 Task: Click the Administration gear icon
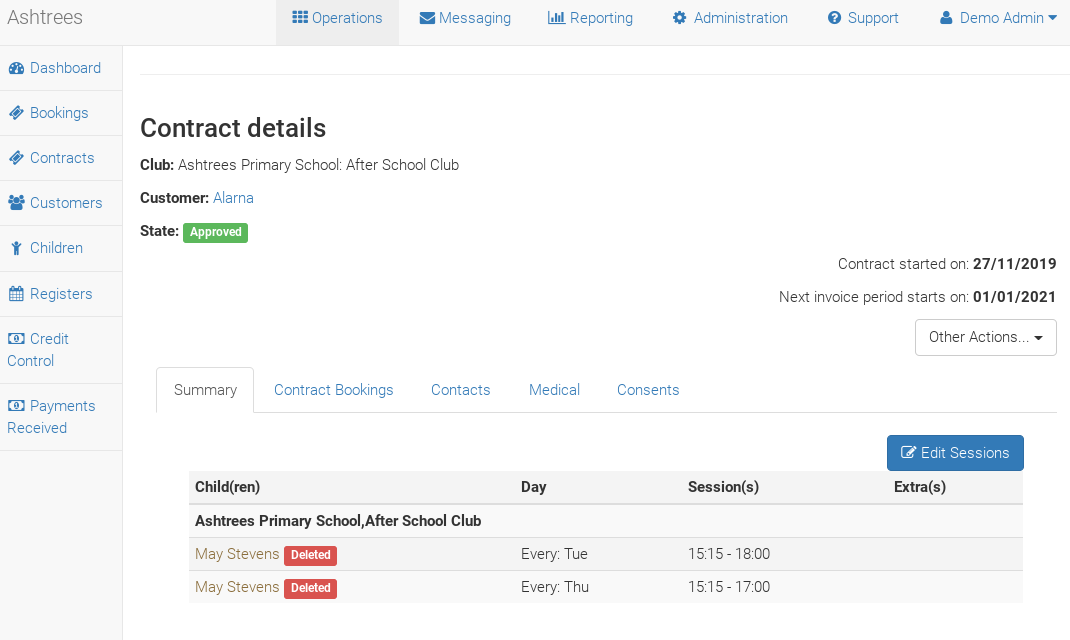click(680, 18)
